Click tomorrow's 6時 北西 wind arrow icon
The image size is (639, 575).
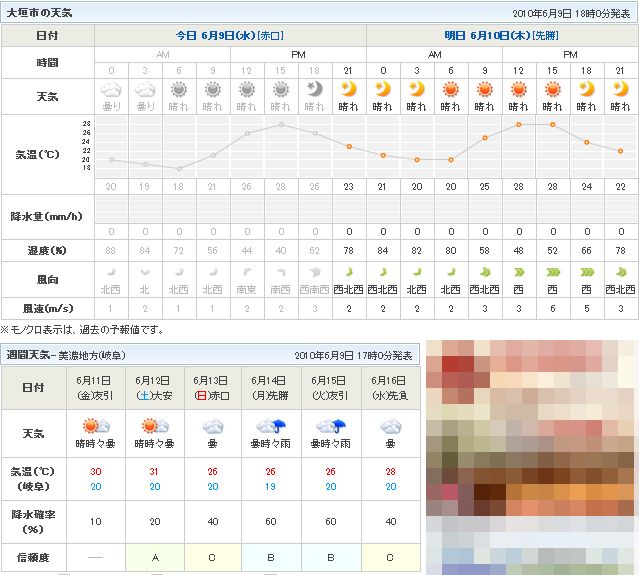pos(451,272)
